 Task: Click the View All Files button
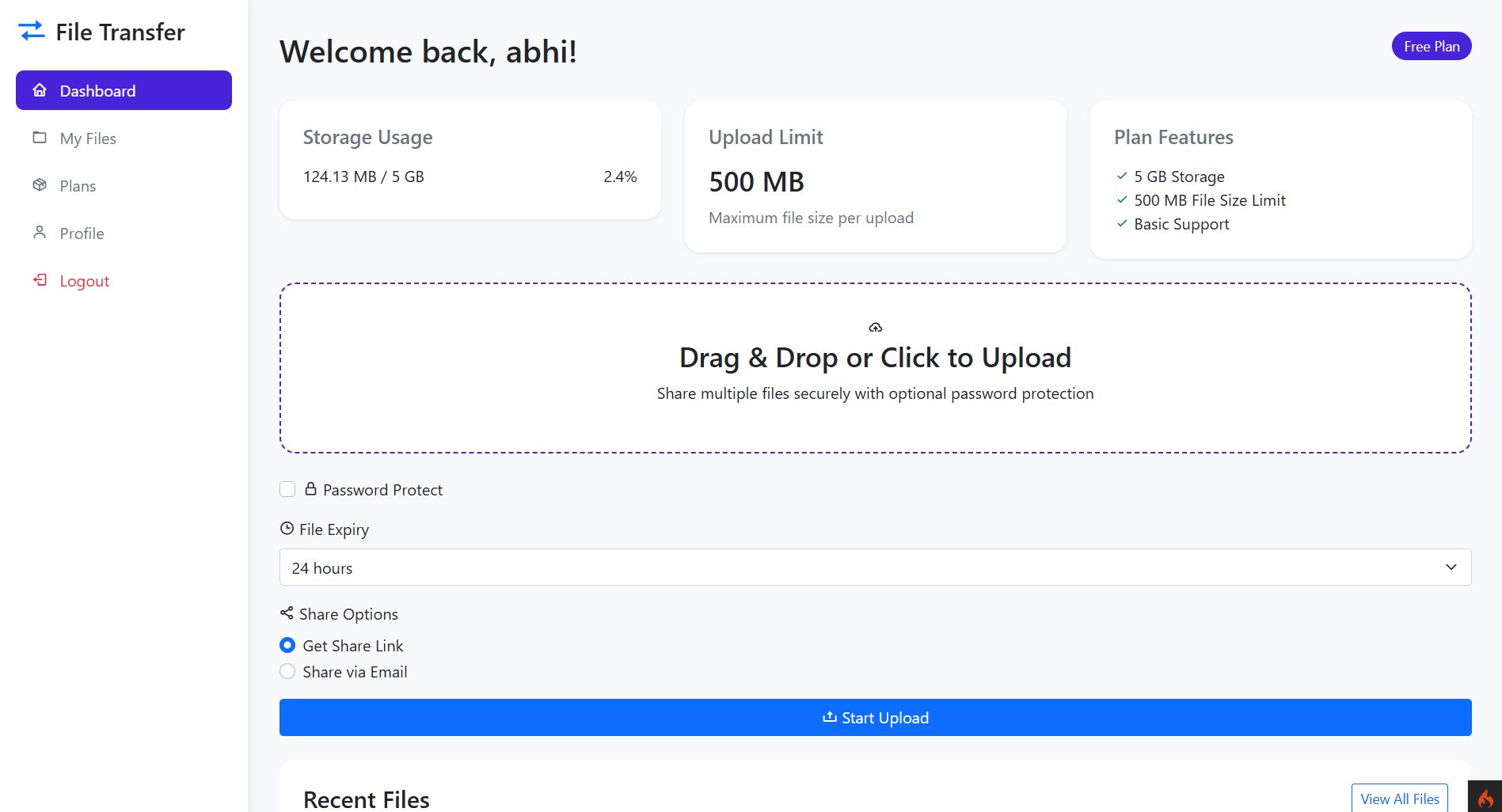(1399, 799)
